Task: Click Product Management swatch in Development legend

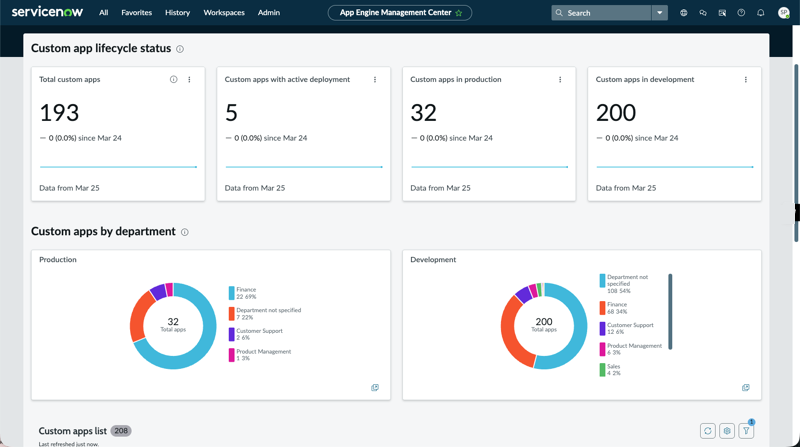Action: pos(603,349)
